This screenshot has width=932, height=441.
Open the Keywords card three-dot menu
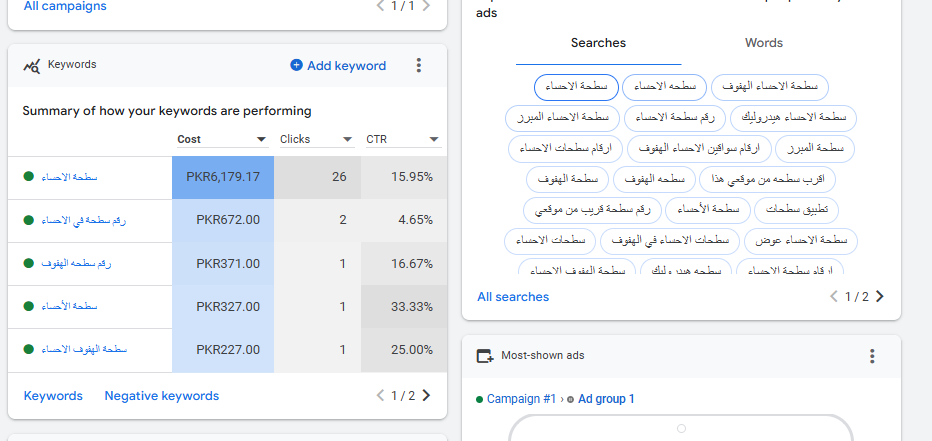pos(419,66)
